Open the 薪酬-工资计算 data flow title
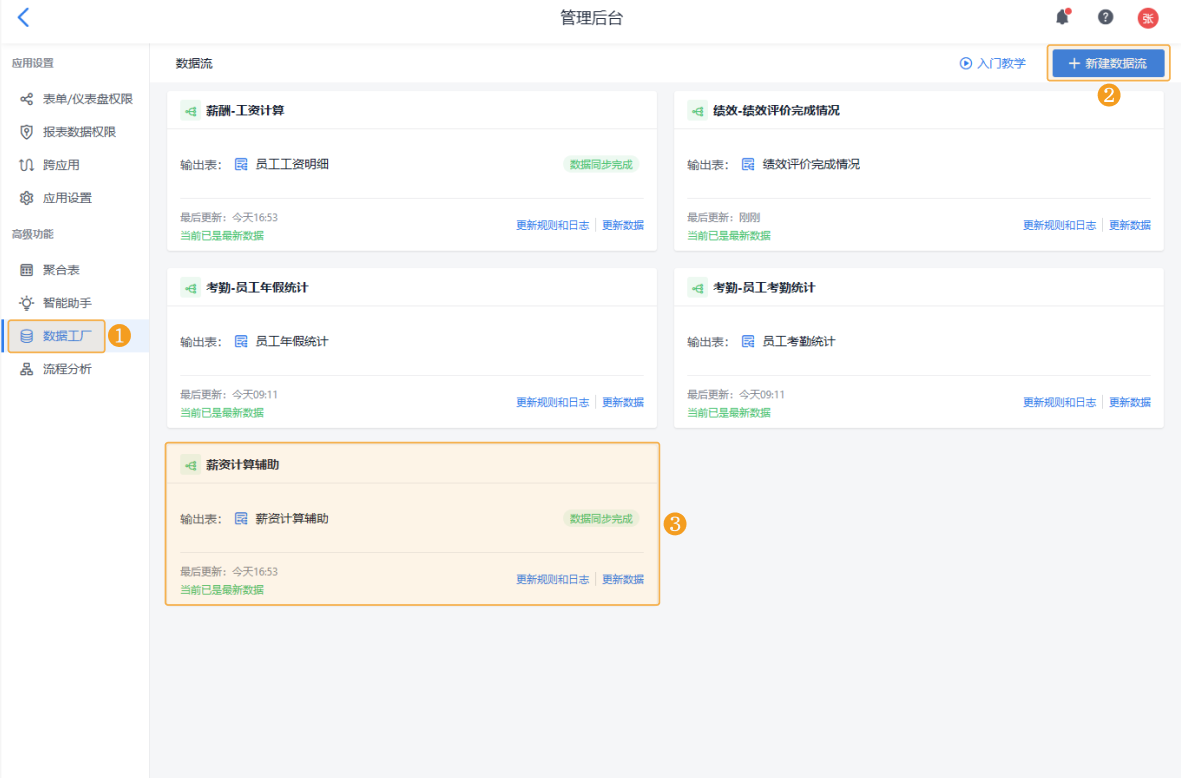Viewport: 1181px width, 778px height. point(246,111)
